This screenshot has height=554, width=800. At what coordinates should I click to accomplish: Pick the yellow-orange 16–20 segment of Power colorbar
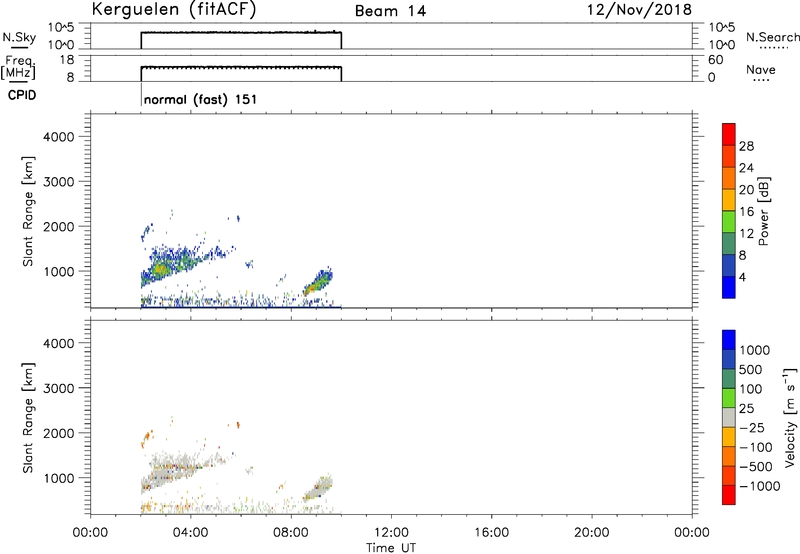pyautogui.click(x=729, y=200)
